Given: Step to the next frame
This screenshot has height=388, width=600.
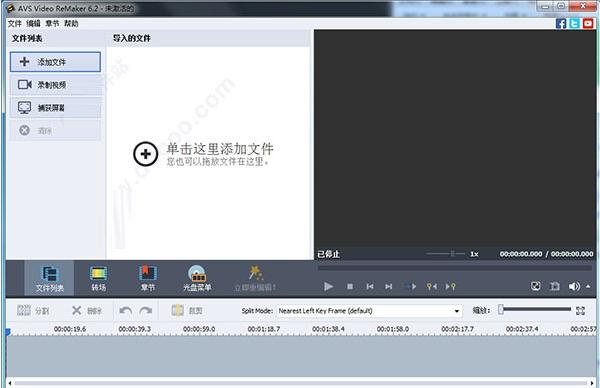Looking at the screenshot, I should click(x=389, y=286).
